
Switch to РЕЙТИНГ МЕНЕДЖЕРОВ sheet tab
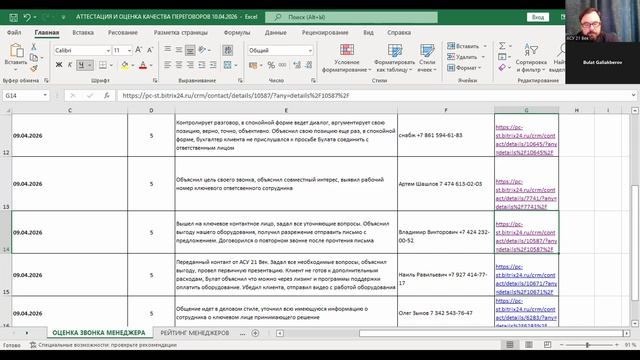[195, 333]
